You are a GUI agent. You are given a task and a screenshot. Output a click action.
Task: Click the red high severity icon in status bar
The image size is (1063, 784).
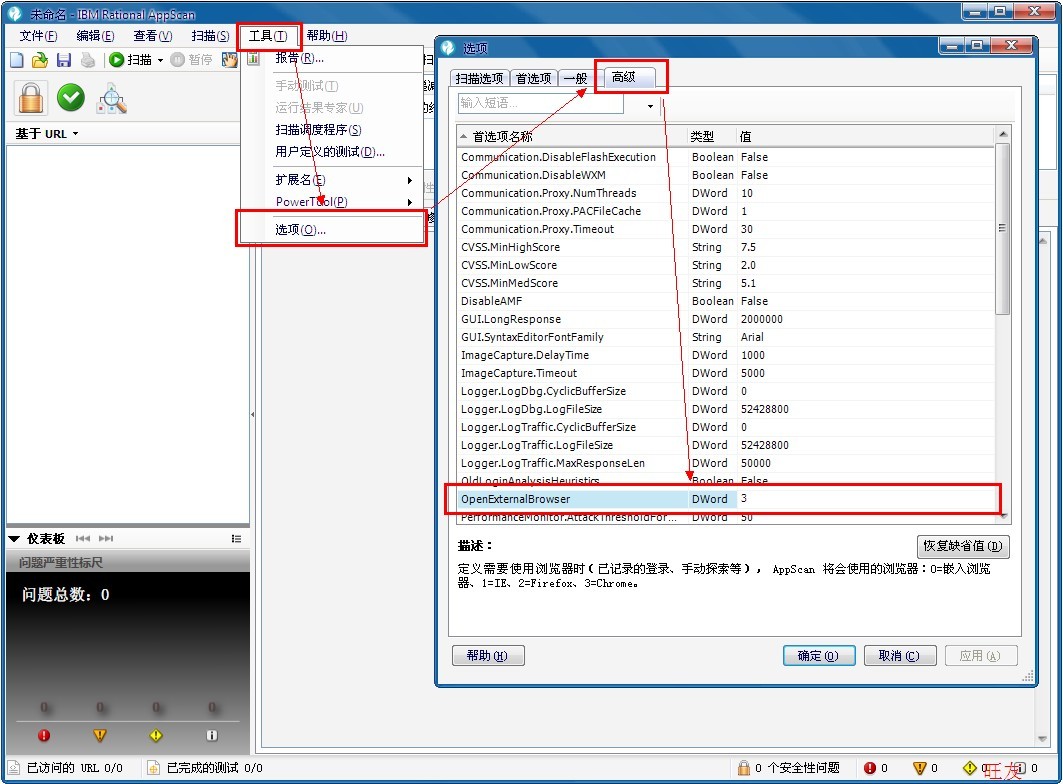click(x=870, y=768)
